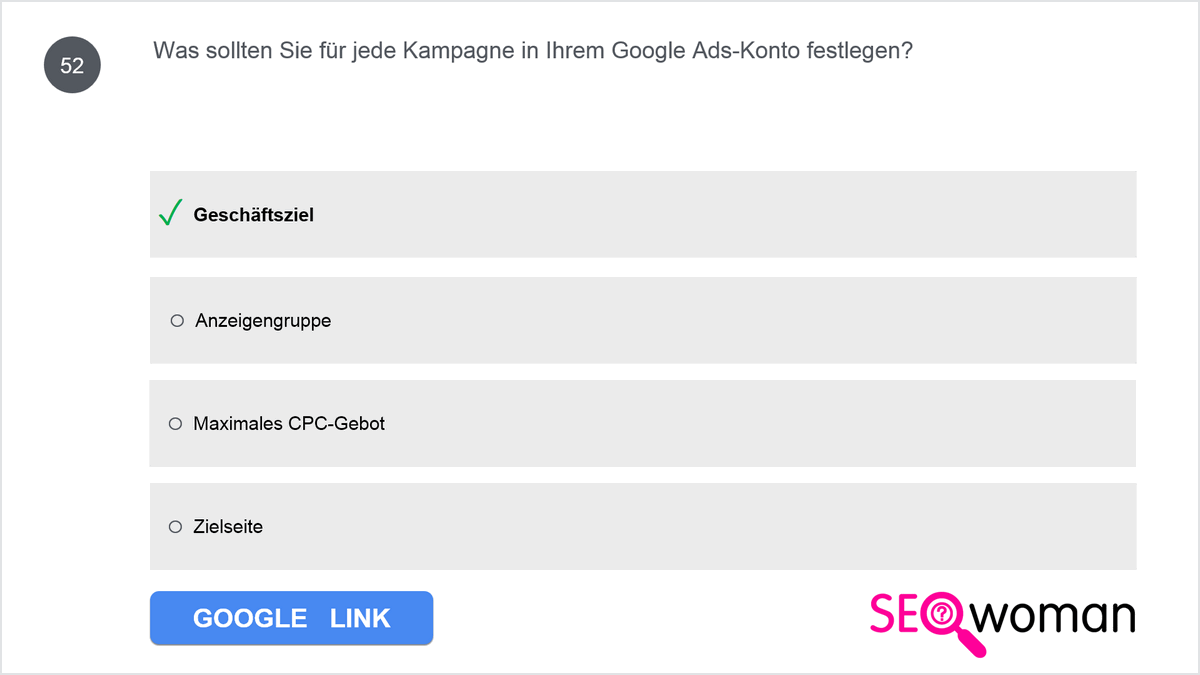Click the word 'LINK' on the blue button
1200x675 pixels.
pos(360,619)
